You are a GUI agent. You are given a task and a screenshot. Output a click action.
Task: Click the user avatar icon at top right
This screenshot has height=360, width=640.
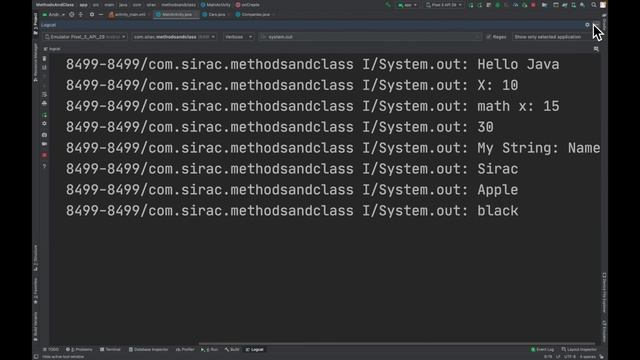[603, 5]
